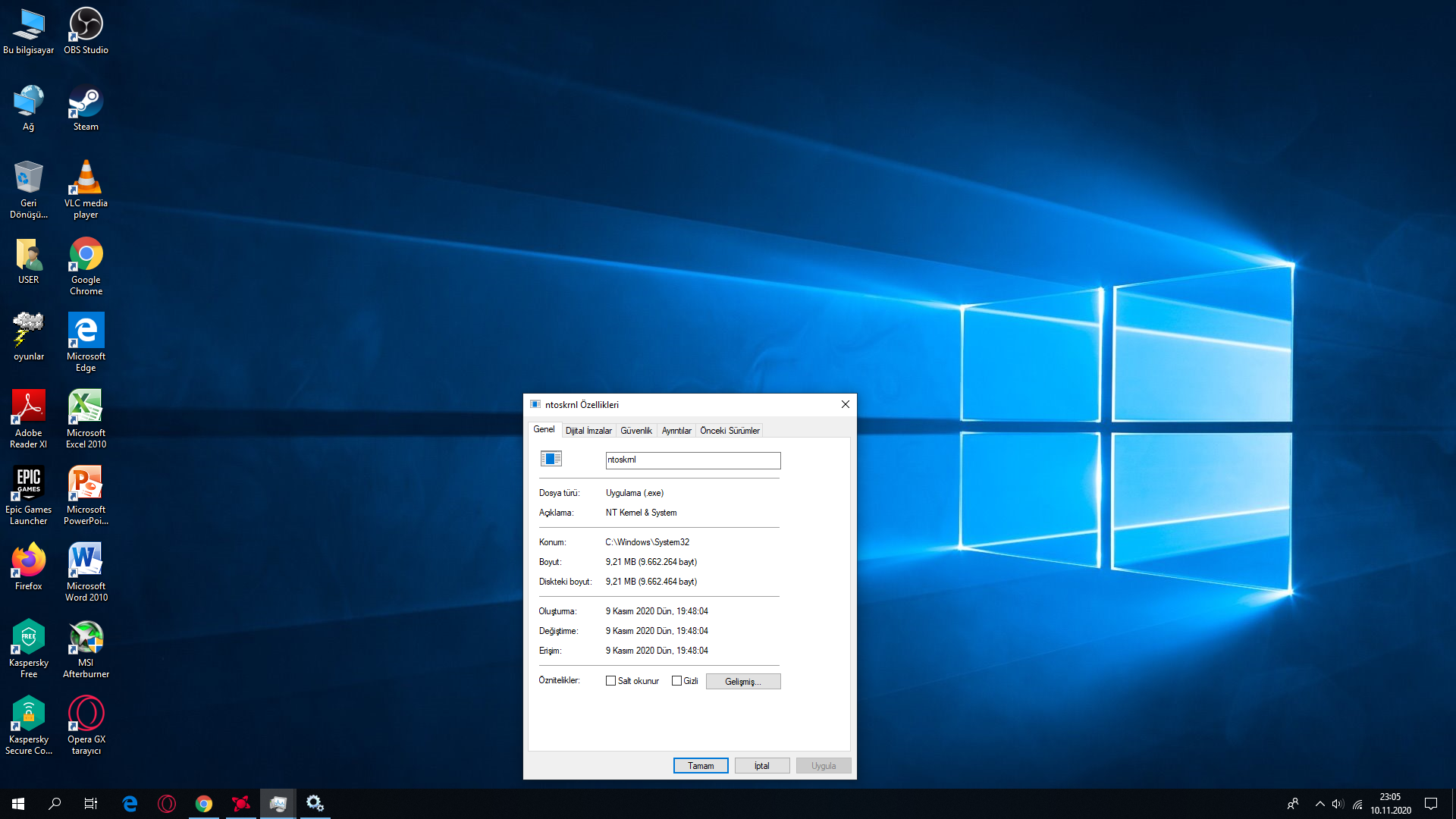Enable the Salt okunur checkbox
This screenshot has height=819, width=1456.
pos(610,681)
